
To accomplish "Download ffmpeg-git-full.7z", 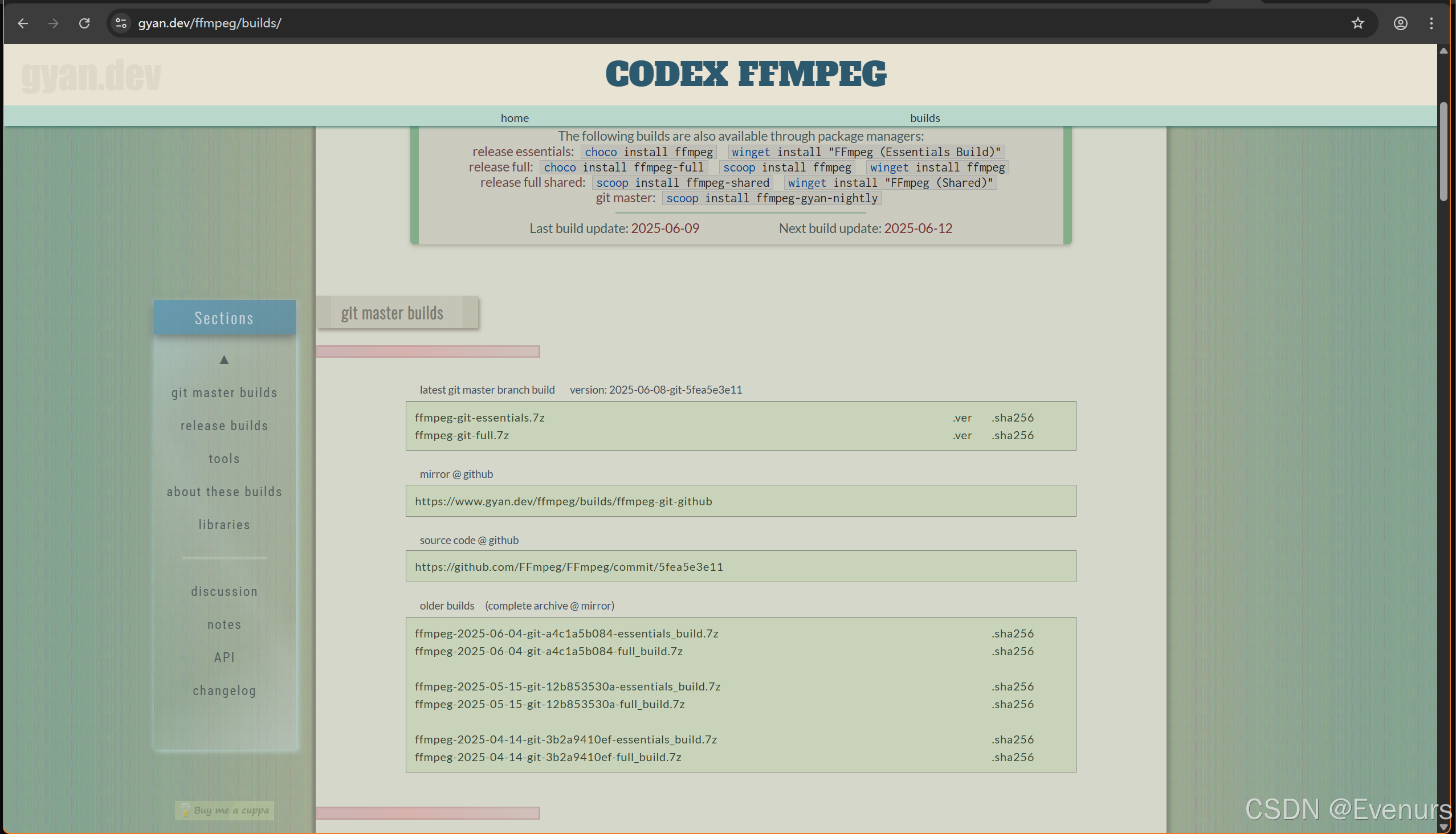I will coord(462,435).
